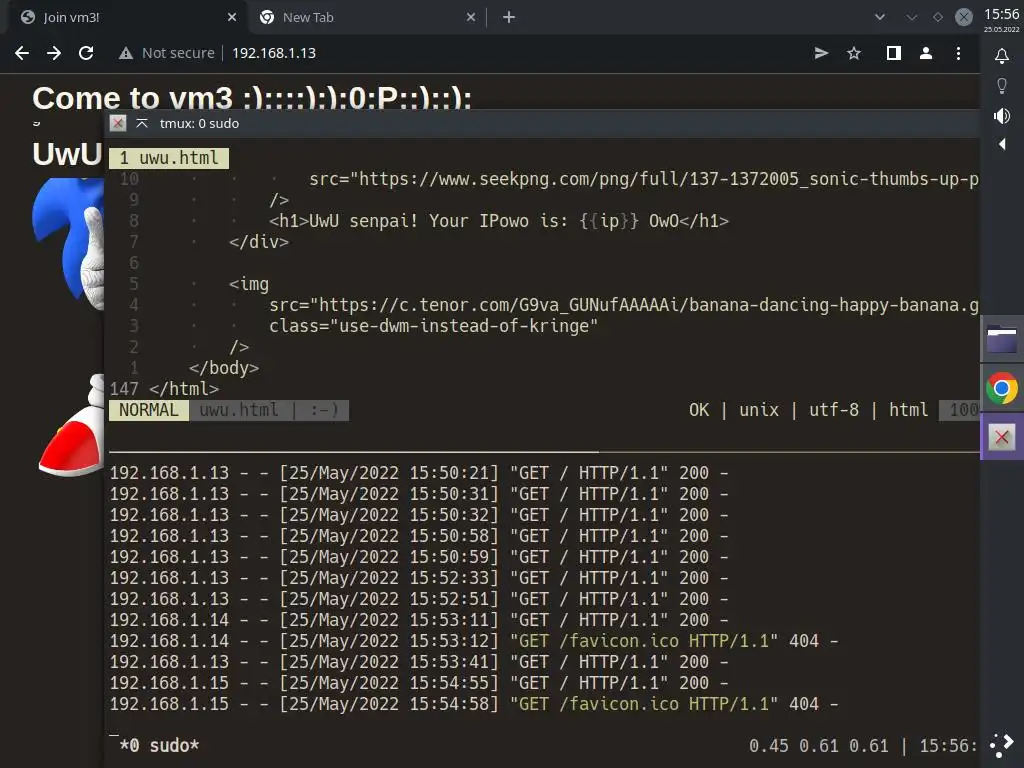Screen dimensions: 1024x768
Task: Click the Not secure warning icon
Action: point(126,53)
